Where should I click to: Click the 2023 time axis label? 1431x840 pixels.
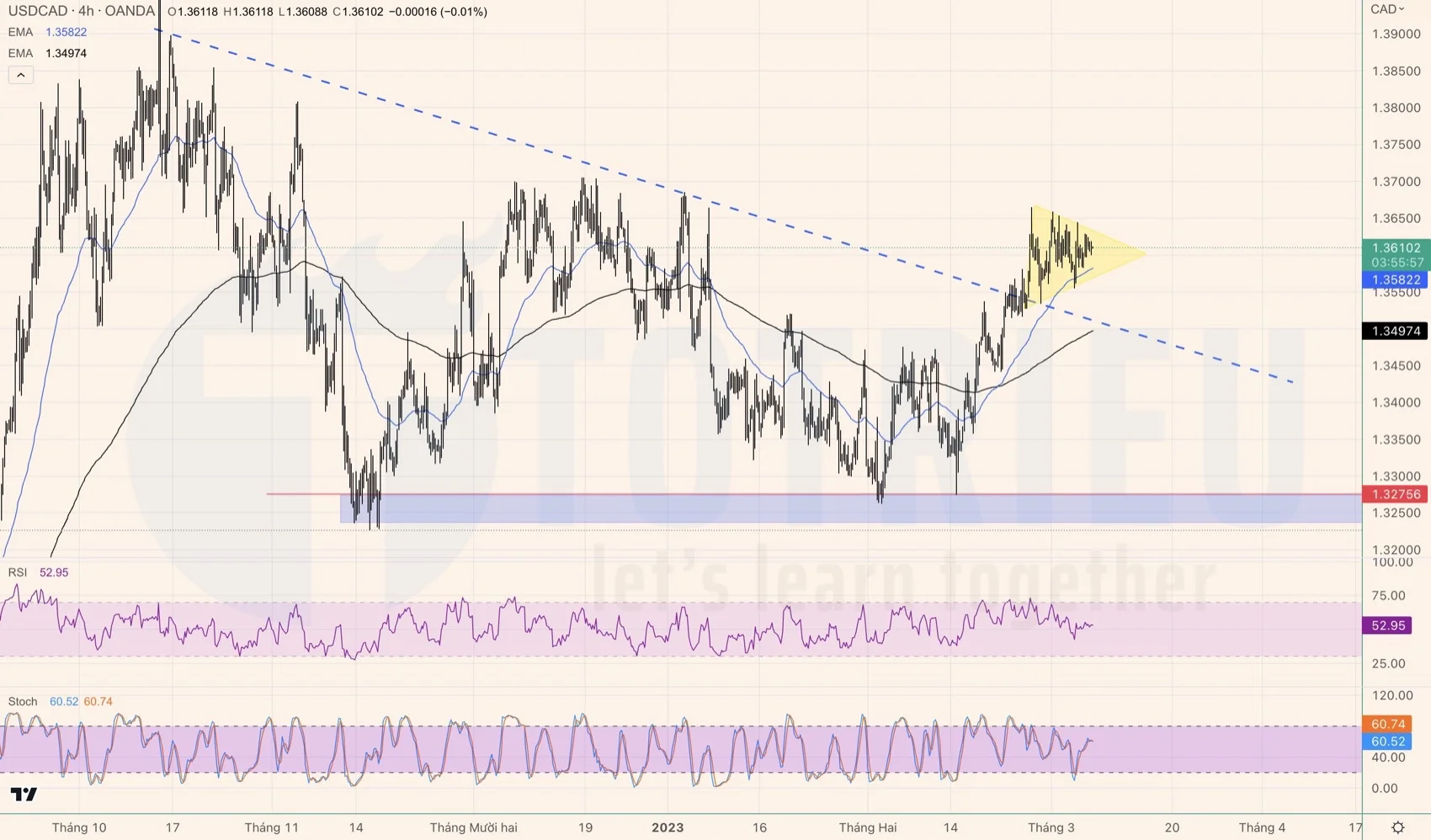pos(668,827)
